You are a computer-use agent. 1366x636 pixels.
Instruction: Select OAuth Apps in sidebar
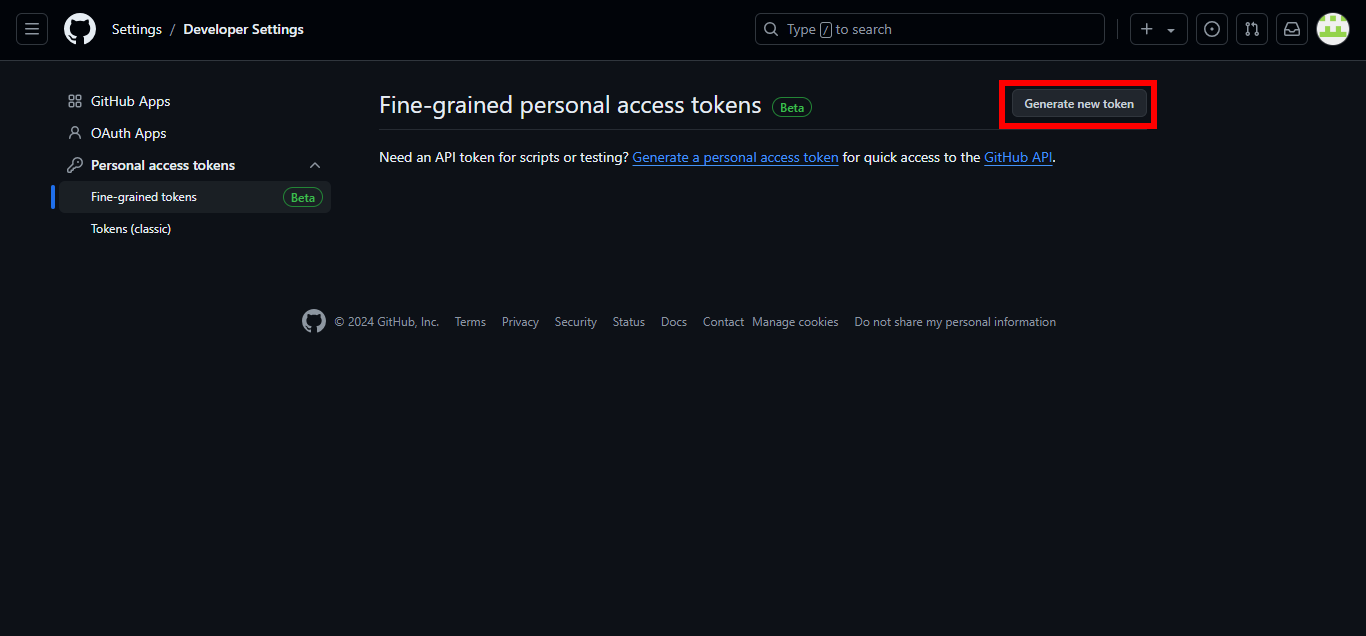[x=128, y=133]
